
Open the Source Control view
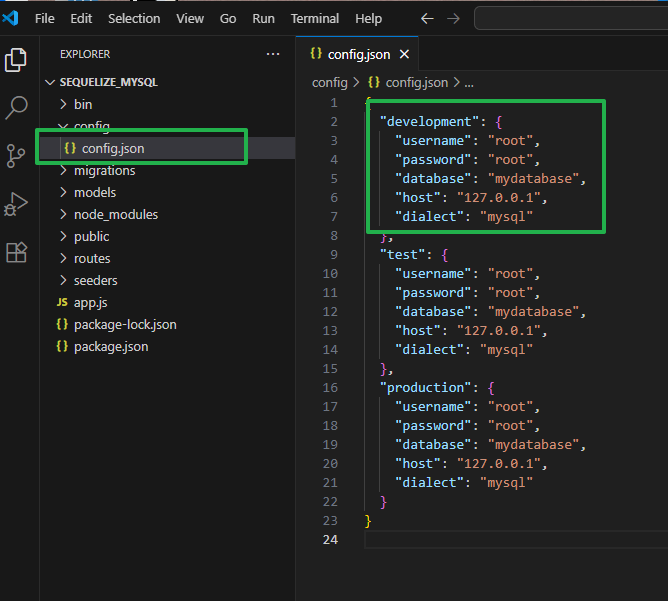click(x=16, y=156)
